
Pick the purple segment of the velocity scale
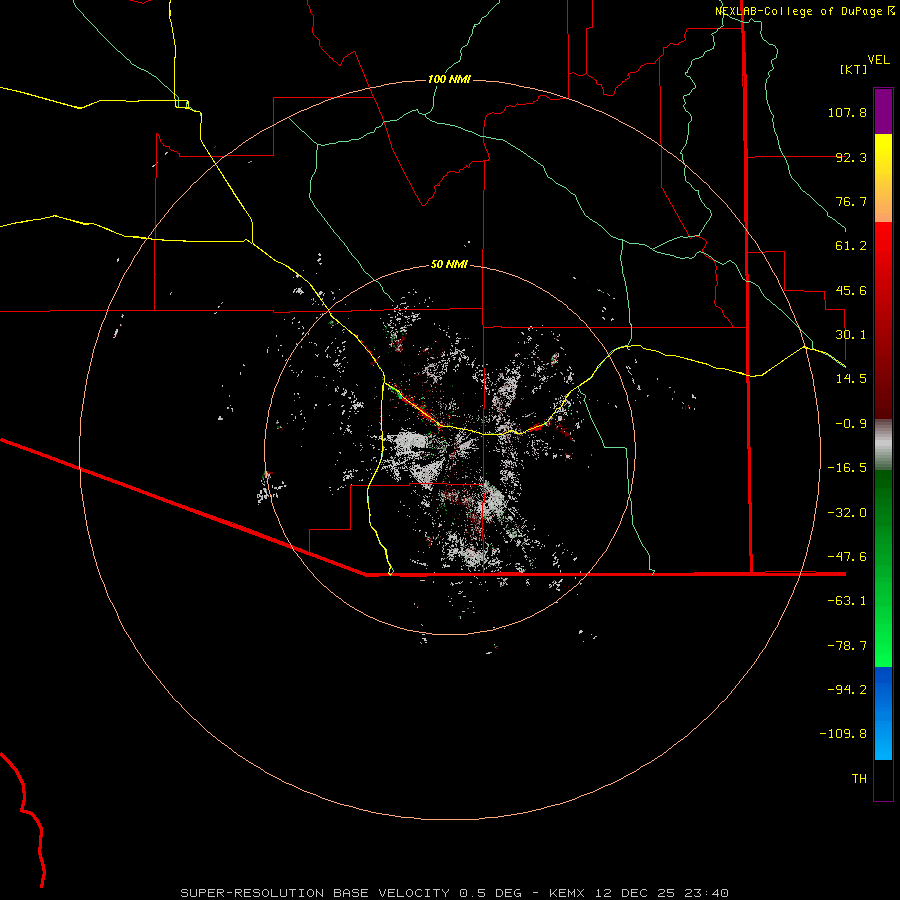[x=883, y=111]
